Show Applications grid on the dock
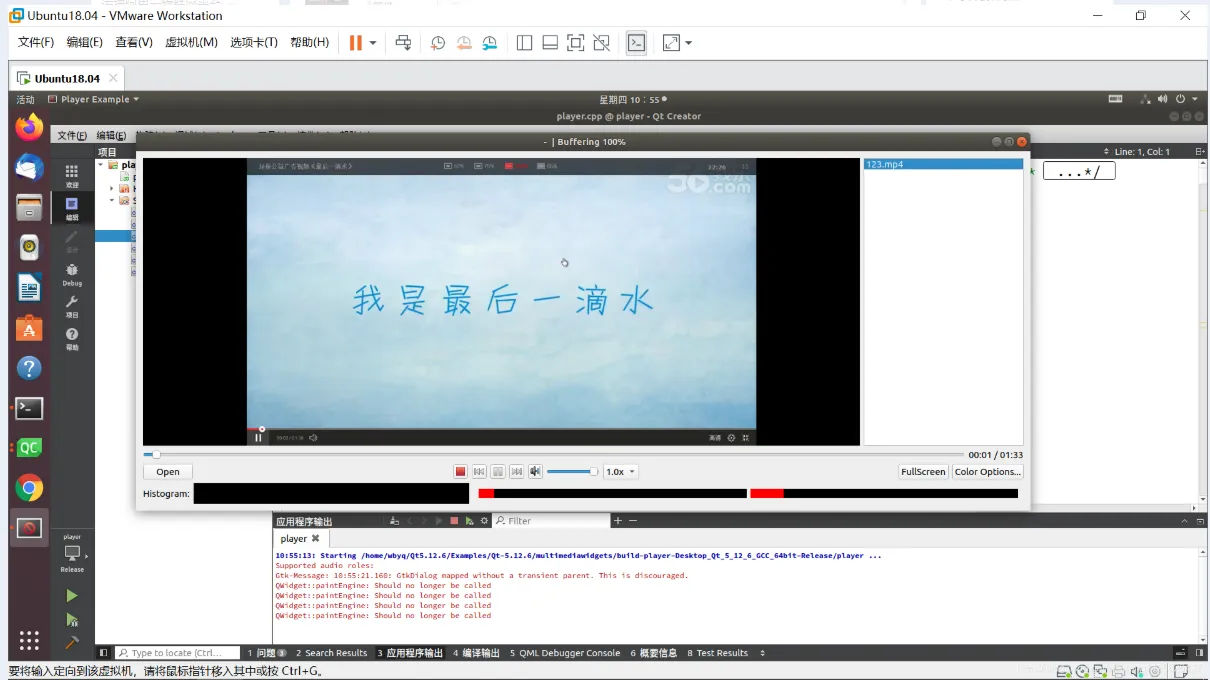The width and height of the screenshot is (1210, 680). coord(29,641)
